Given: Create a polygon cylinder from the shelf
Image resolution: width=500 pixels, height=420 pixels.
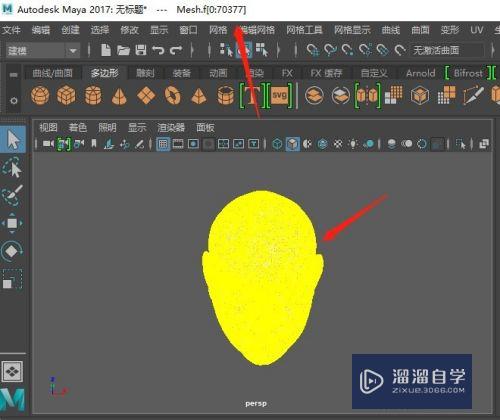Looking at the screenshot, I should point(93,95).
